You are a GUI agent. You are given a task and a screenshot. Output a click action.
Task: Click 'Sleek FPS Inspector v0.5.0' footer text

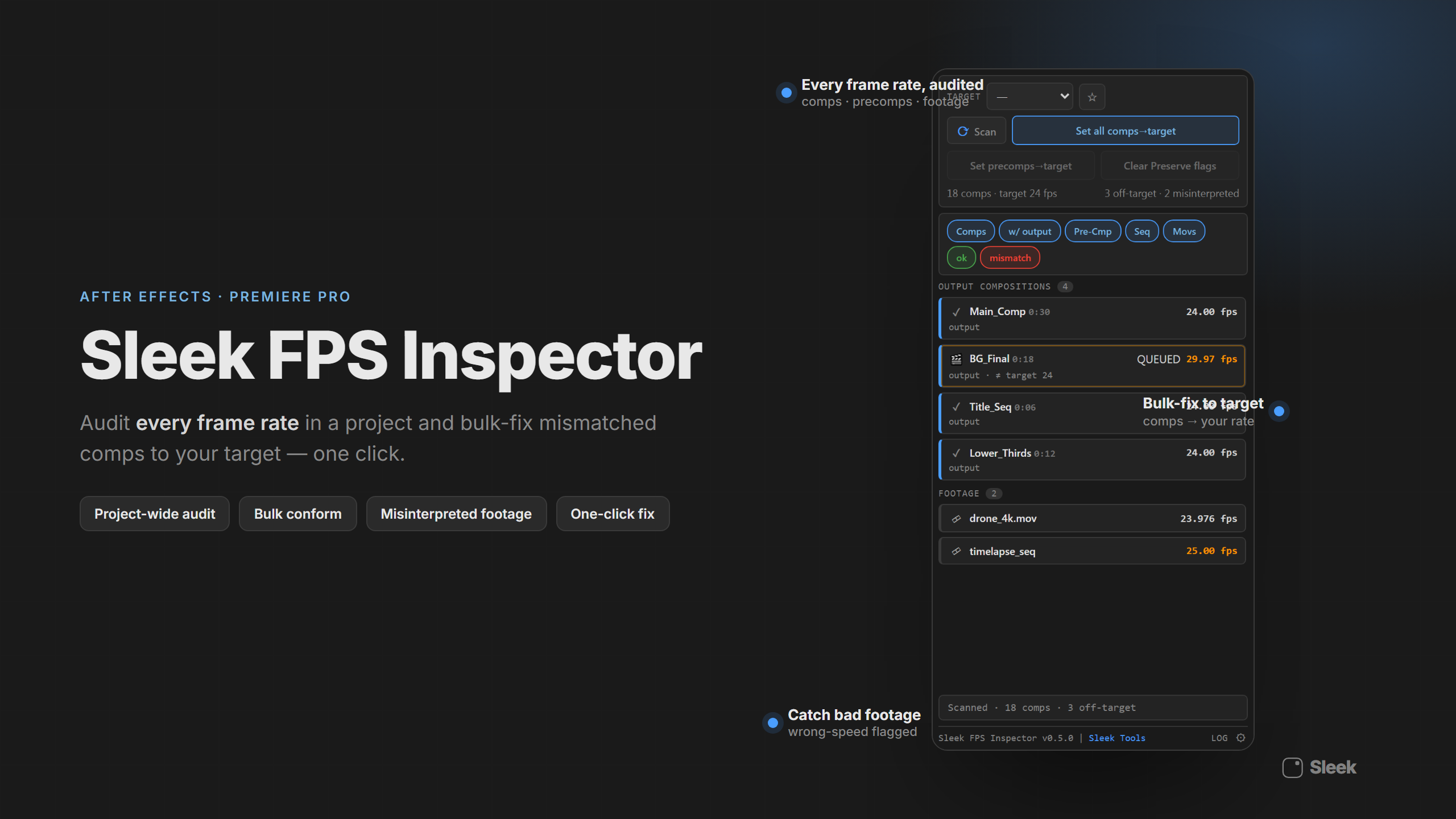point(1006,738)
